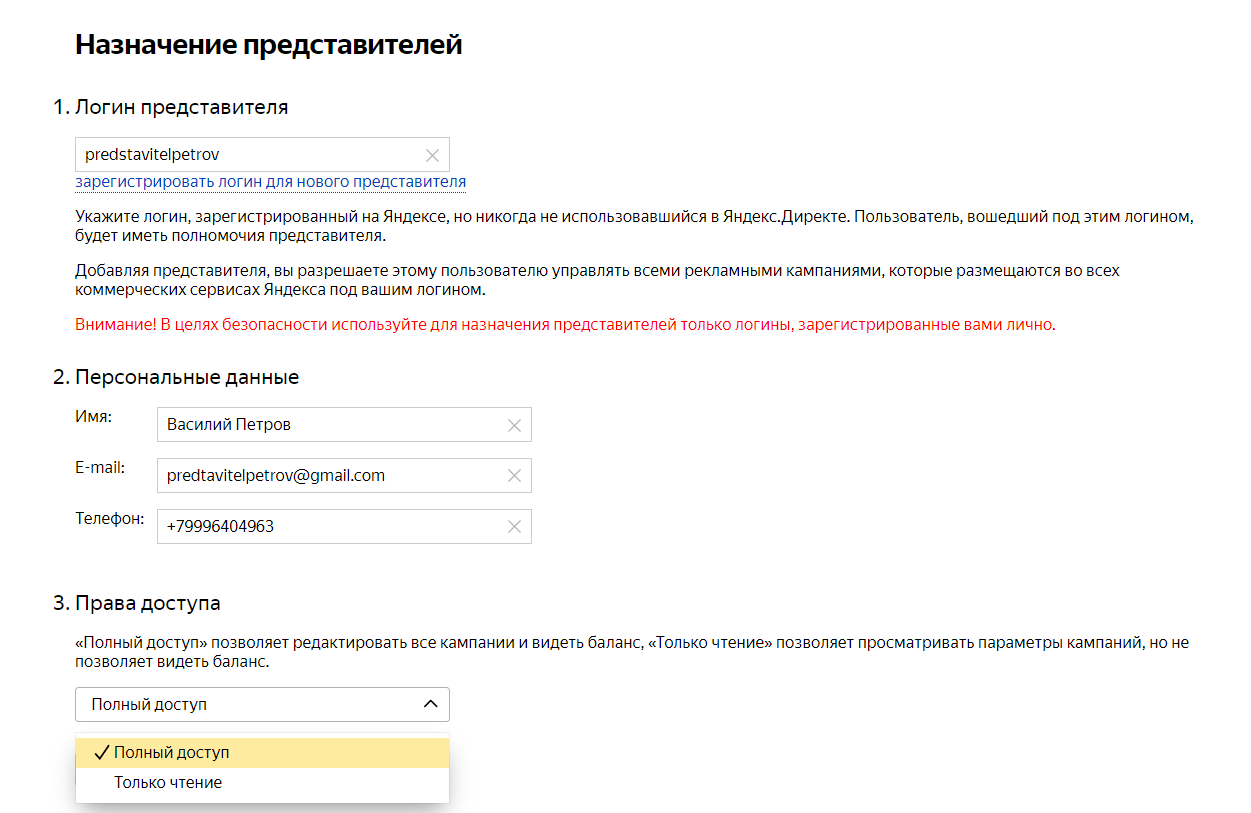Click the «Телефон:» field label
This screenshot has height=813, width=1251.
pos(110,518)
